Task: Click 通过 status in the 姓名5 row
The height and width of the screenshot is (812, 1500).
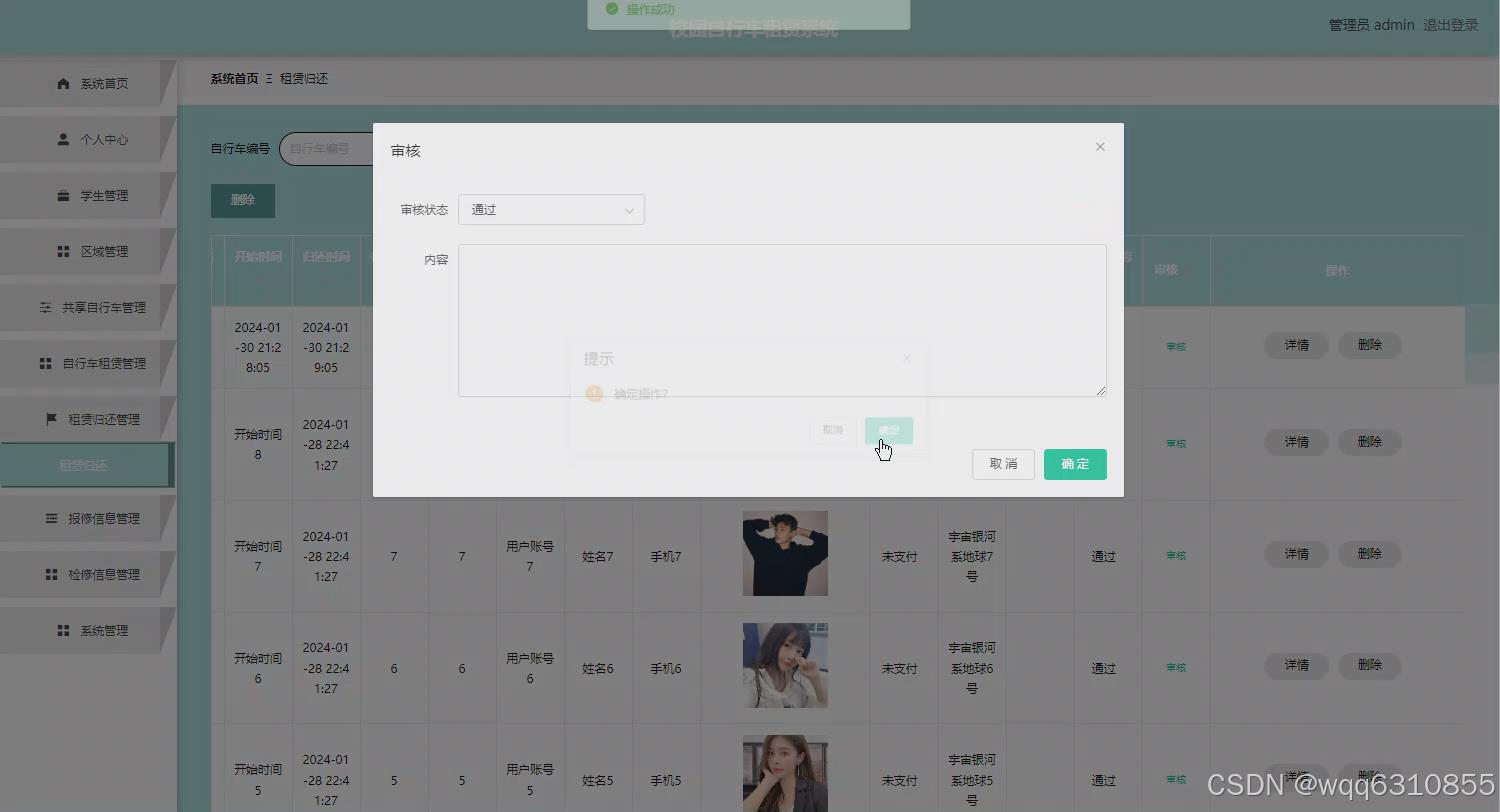Action: coord(1103,781)
